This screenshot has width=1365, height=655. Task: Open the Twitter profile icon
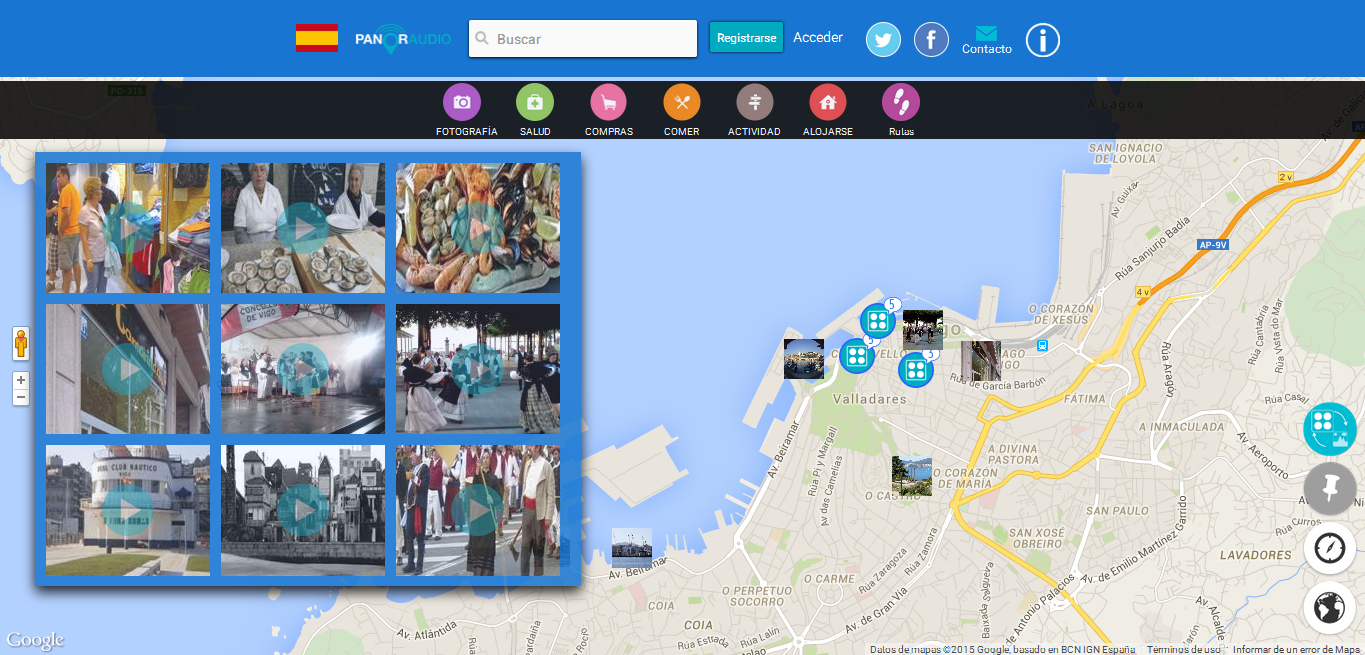point(883,40)
